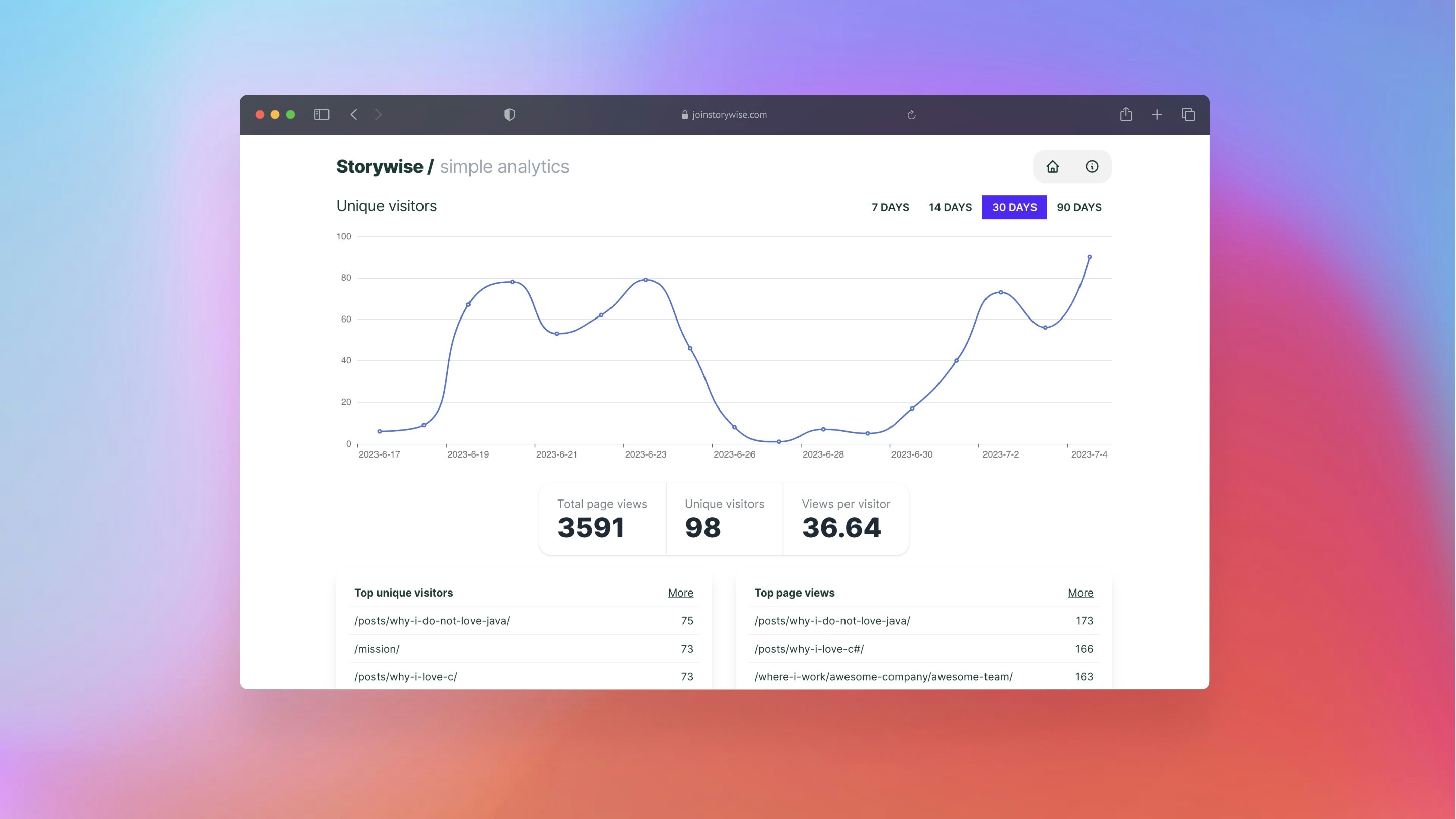Viewport: 1456px width, 819px height.
Task: Click the chart data point at 2023-6-23
Action: 645,280
